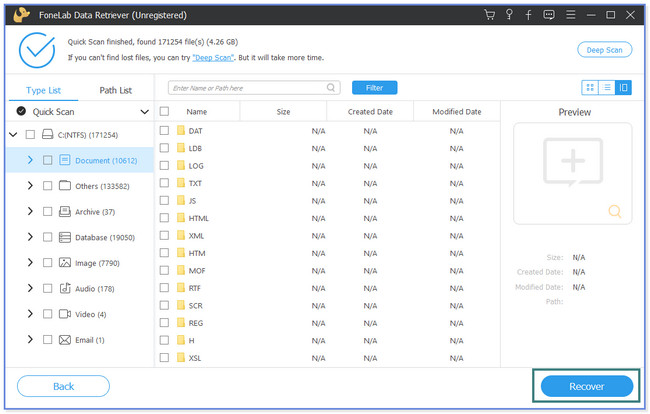Click the XSL folder icon
The width and height of the screenshot is (650, 414).
tap(181, 358)
